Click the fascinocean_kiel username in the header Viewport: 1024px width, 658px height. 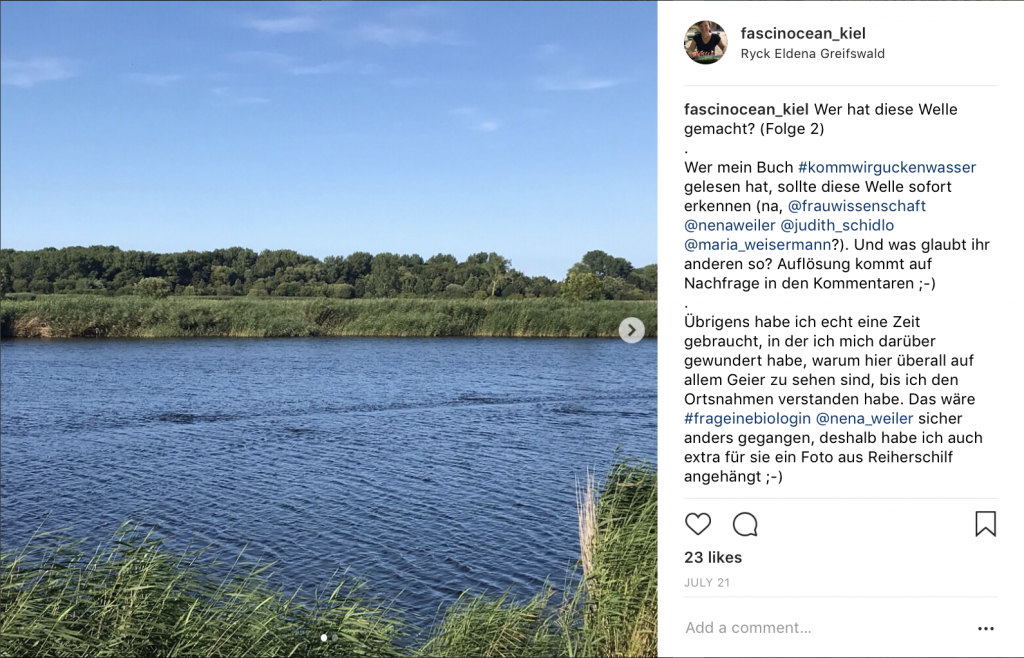(x=803, y=33)
